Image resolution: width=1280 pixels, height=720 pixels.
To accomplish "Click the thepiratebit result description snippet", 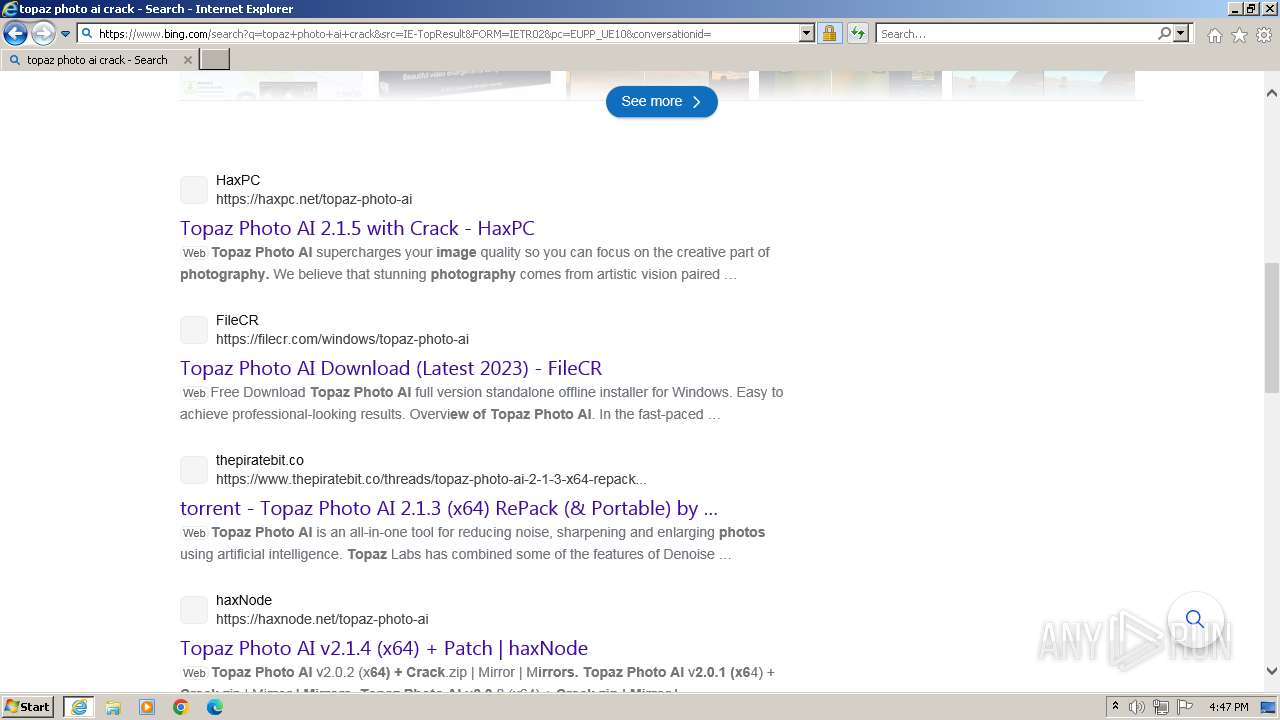I will click(473, 543).
